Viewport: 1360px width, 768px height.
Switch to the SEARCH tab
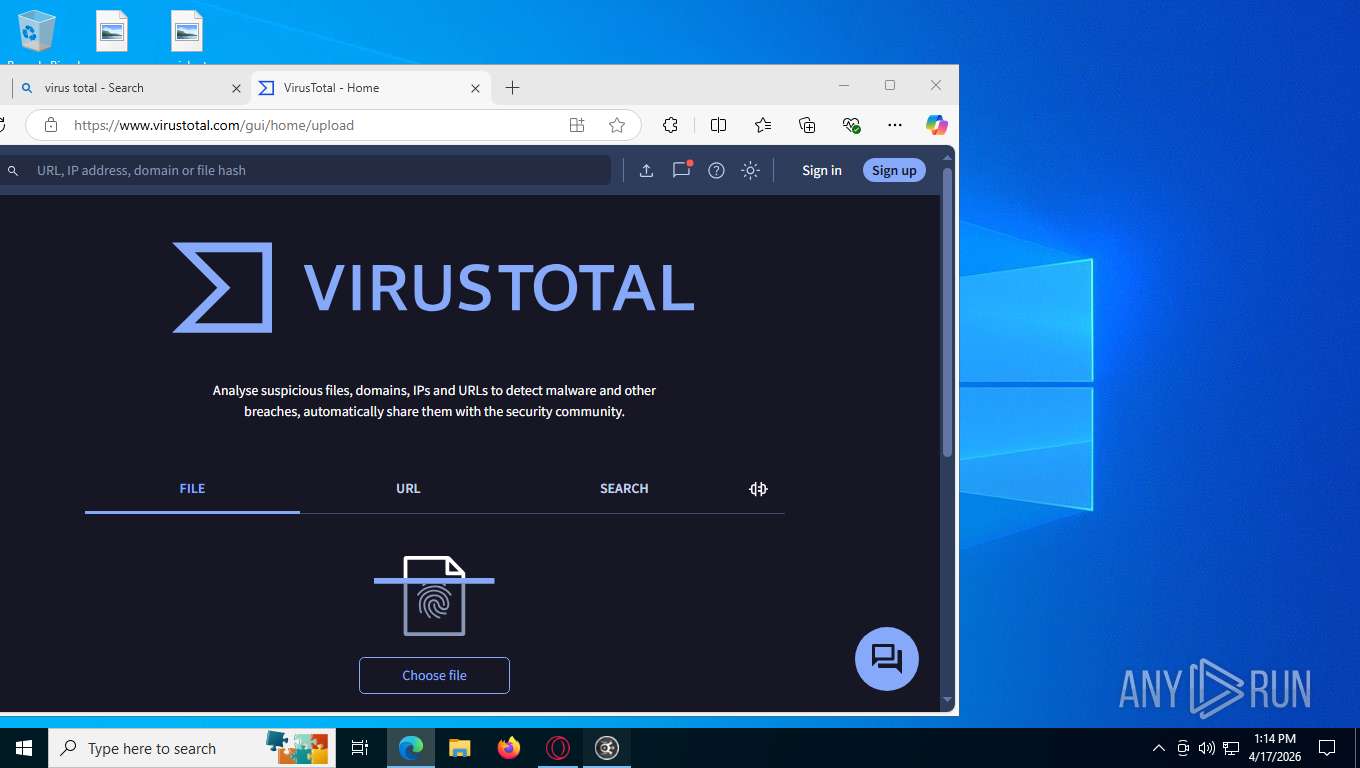pos(624,489)
